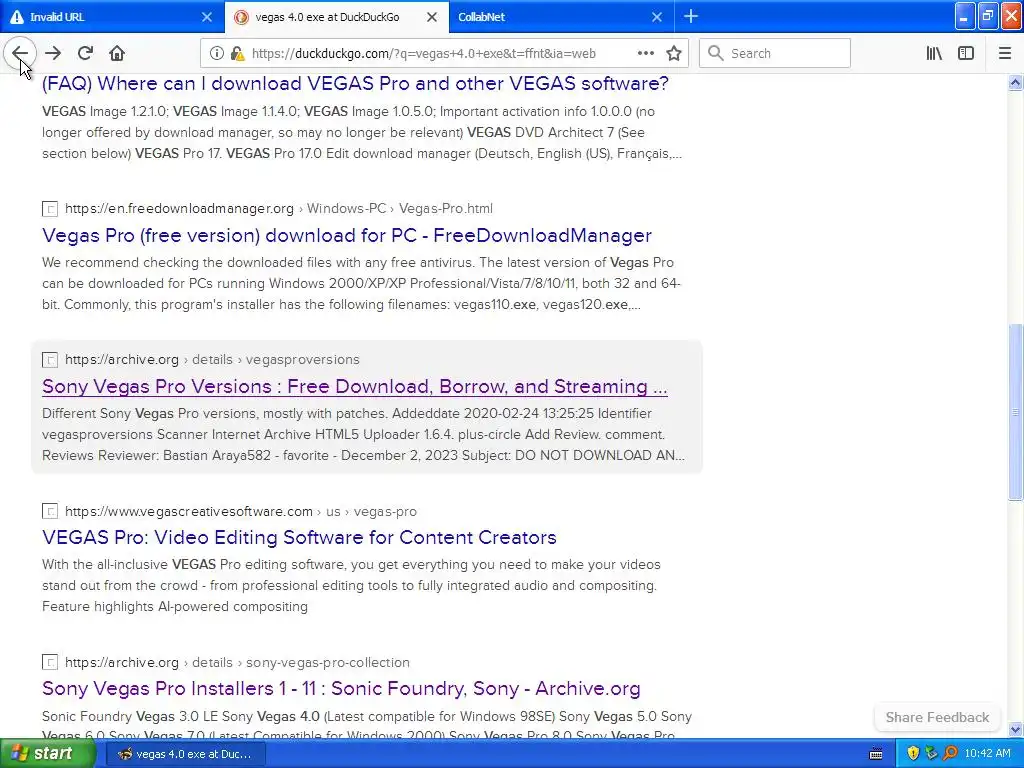Open a new tab with plus button
1024x768 pixels.
691,16
